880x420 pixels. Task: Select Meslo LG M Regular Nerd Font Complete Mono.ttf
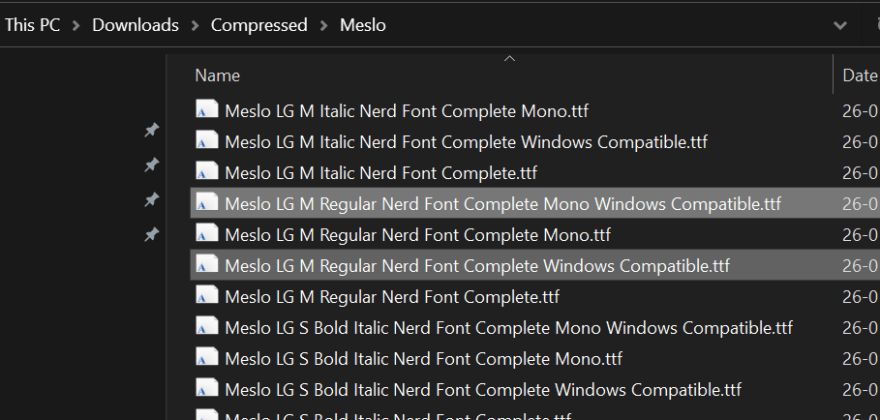pos(418,234)
